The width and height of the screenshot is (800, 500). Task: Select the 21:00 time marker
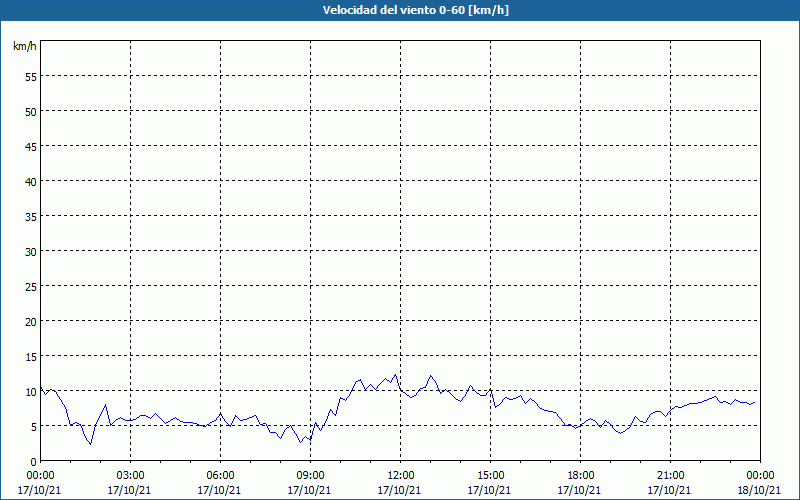[670, 475]
